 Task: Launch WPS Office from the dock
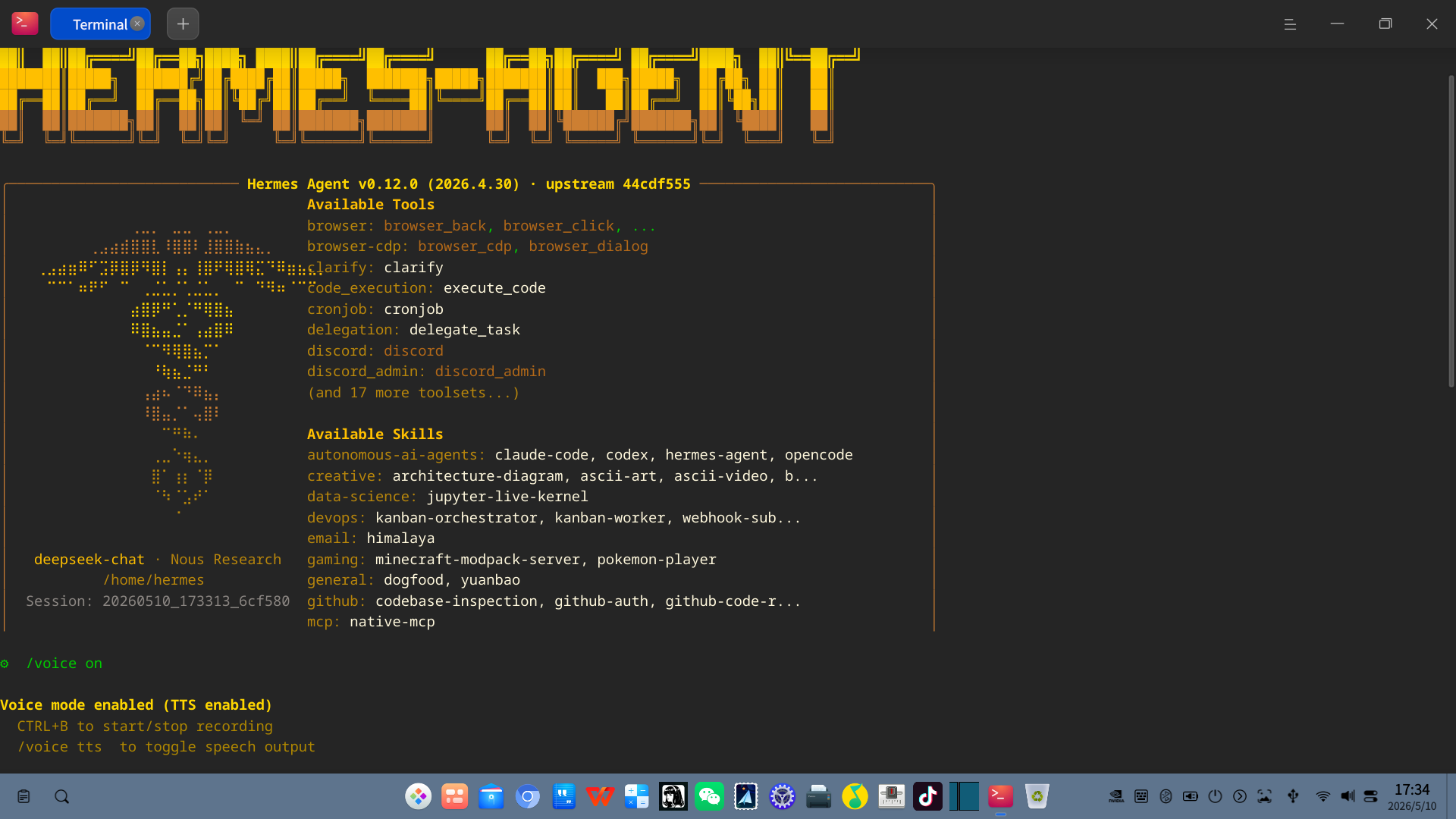(600, 796)
